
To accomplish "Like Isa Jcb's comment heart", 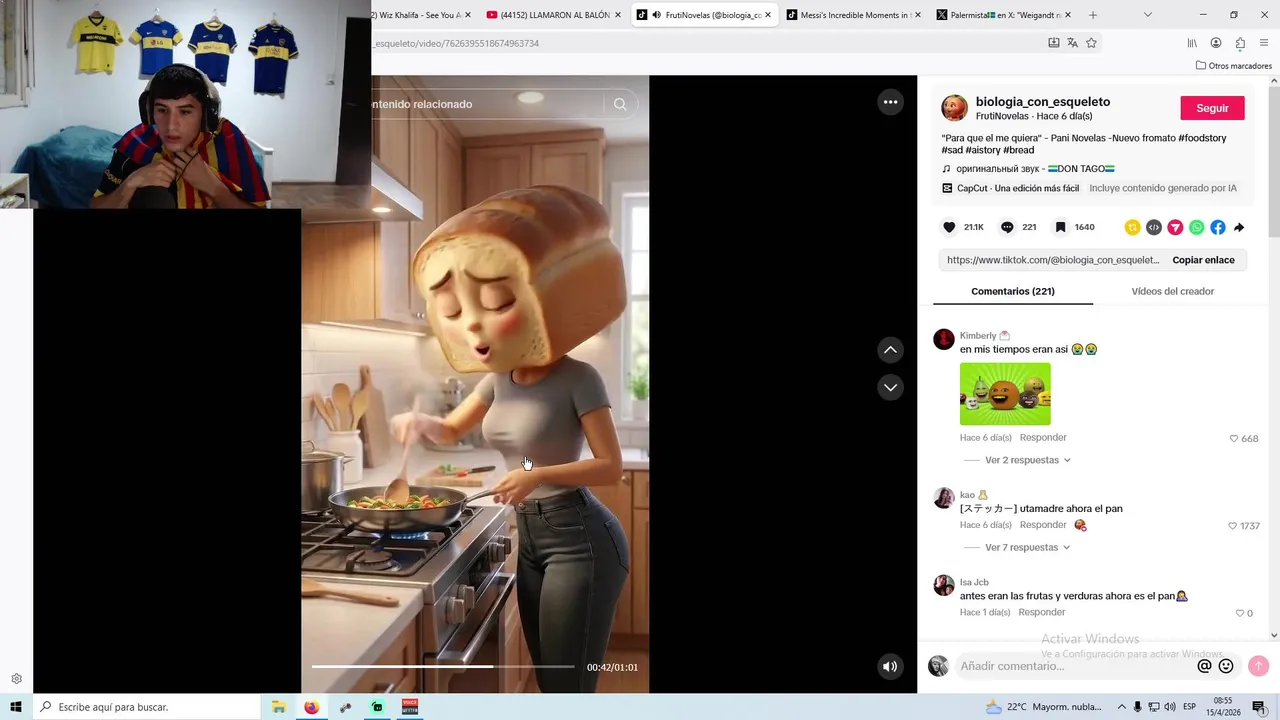I will [1240, 613].
